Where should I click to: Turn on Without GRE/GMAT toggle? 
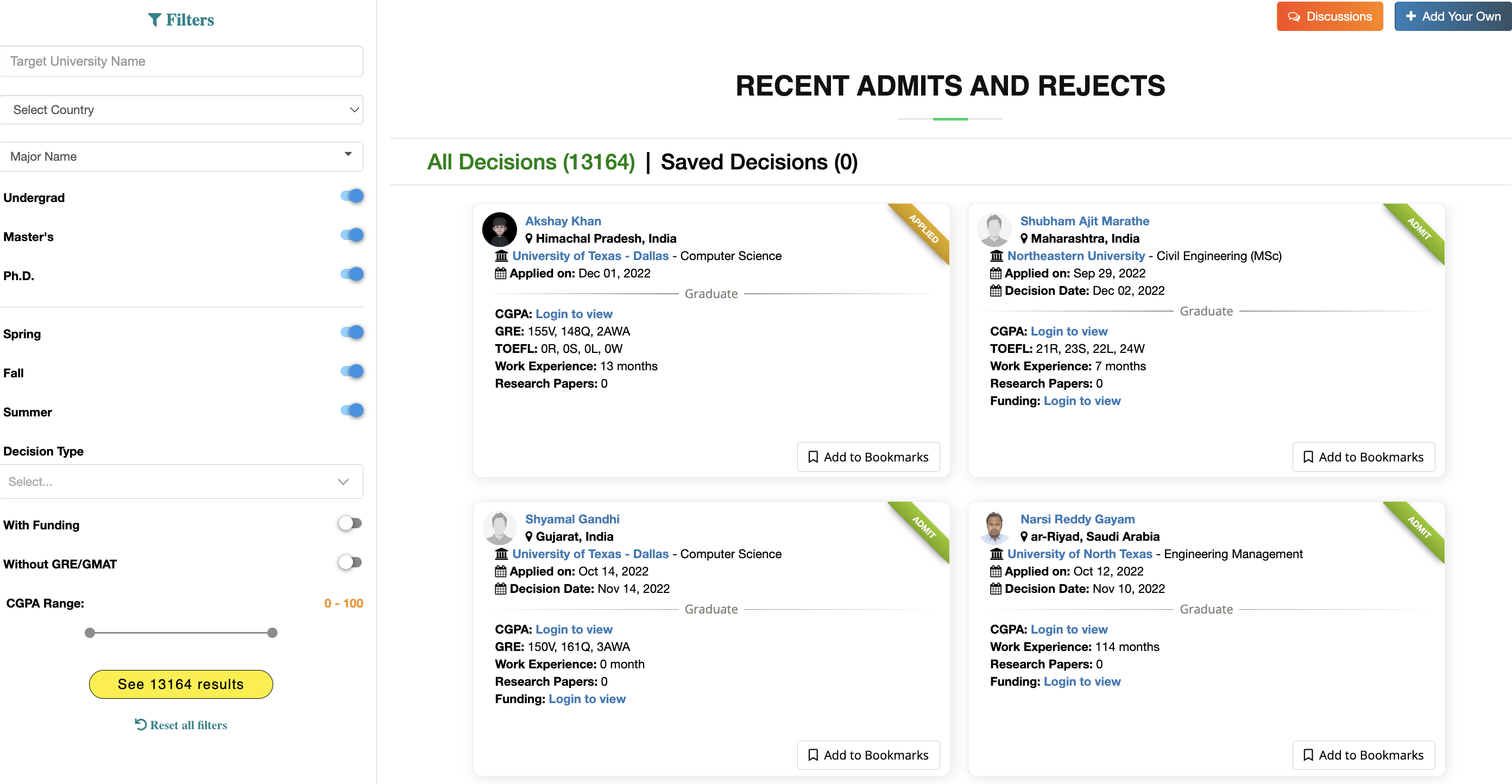click(x=350, y=563)
